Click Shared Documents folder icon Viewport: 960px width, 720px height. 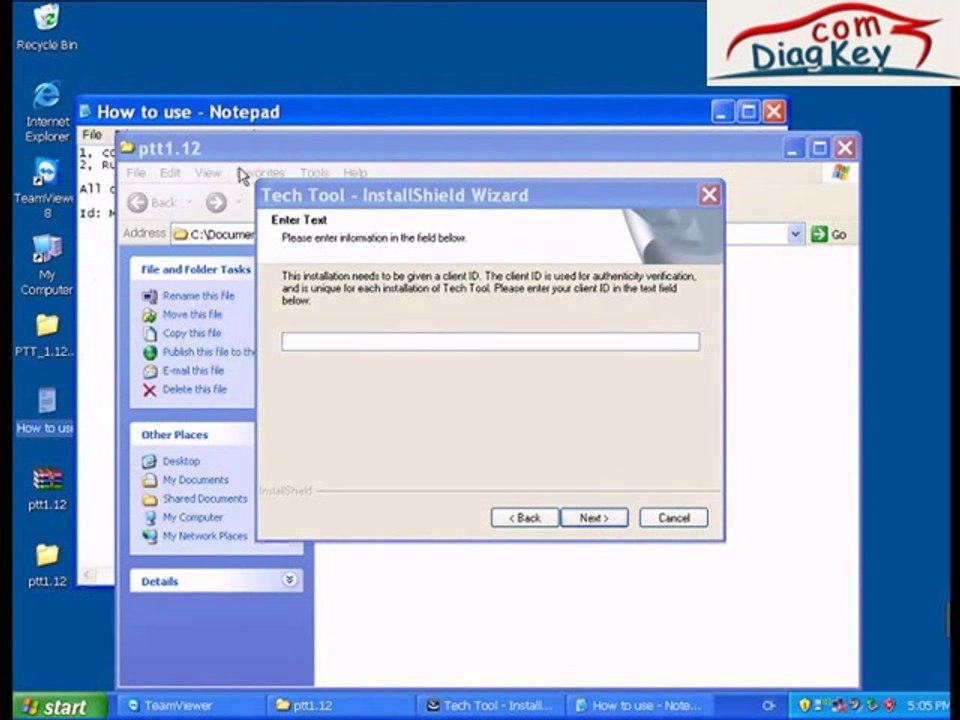click(x=149, y=499)
